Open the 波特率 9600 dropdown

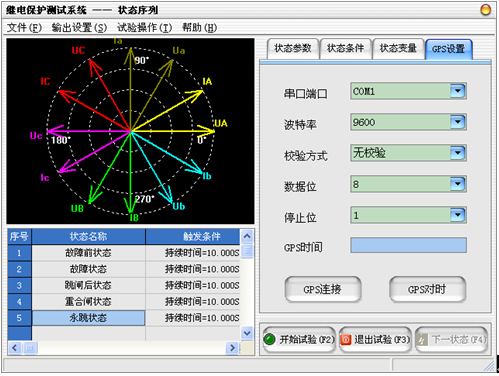[x=457, y=122]
